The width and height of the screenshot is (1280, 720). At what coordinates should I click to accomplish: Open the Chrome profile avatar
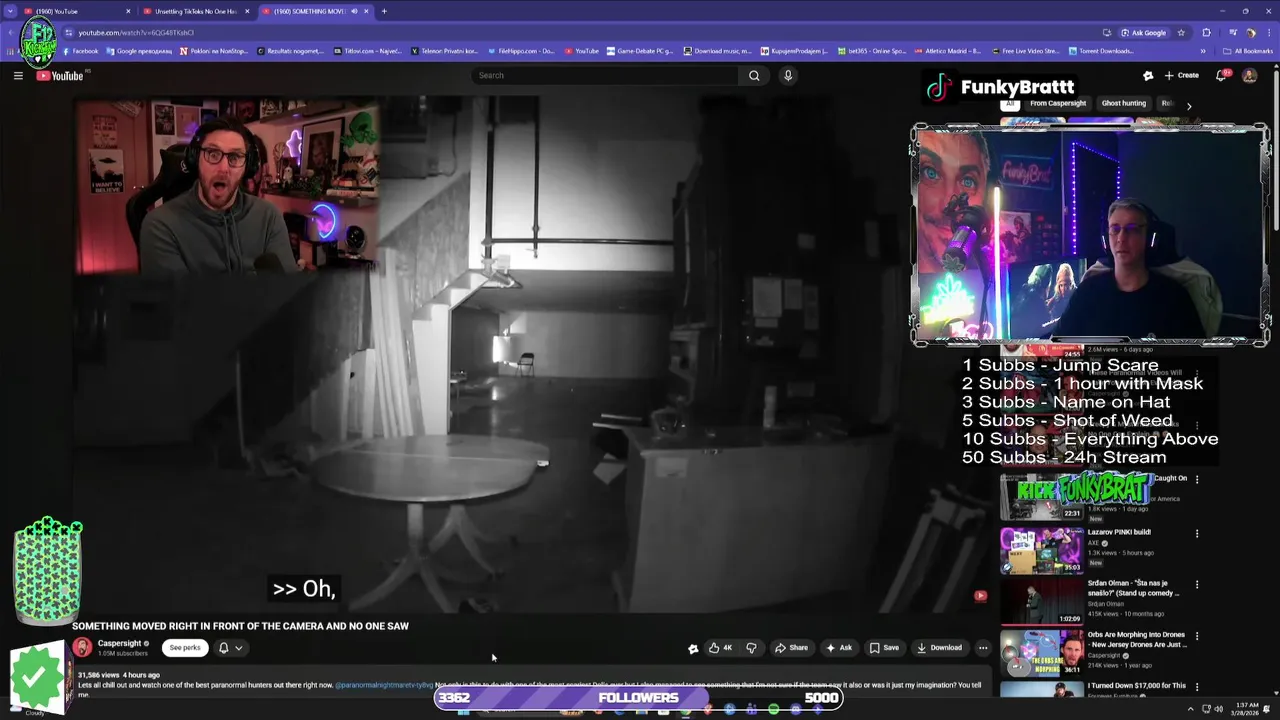click(1250, 32)
